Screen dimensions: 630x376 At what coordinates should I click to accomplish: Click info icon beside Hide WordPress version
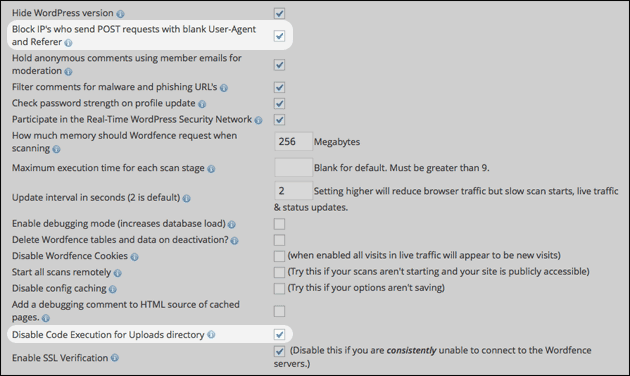point(121,14)
